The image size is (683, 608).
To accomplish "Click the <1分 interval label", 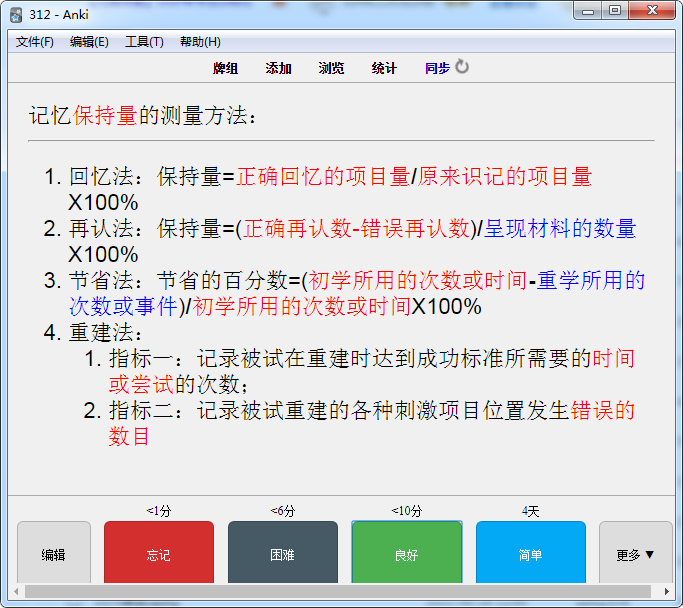I will 159,511.
